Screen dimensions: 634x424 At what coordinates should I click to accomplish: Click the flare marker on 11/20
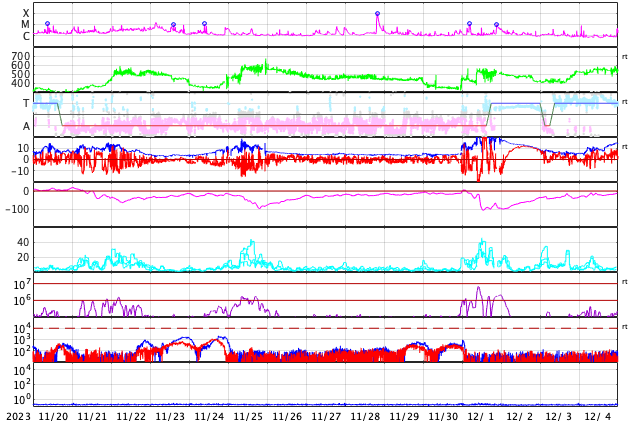47,24
